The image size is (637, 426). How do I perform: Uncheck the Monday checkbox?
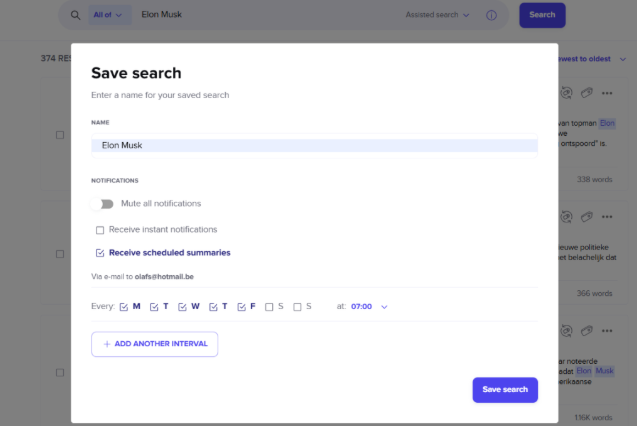click(x=124, y=307)
